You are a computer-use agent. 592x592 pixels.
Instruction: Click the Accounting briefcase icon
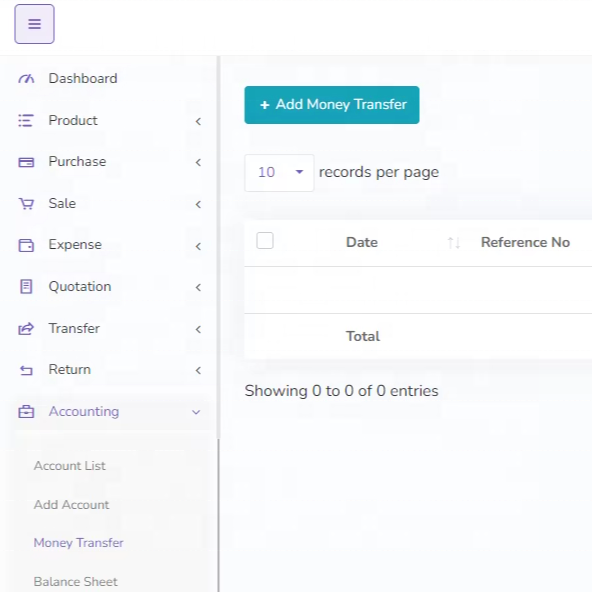(26, 412)
